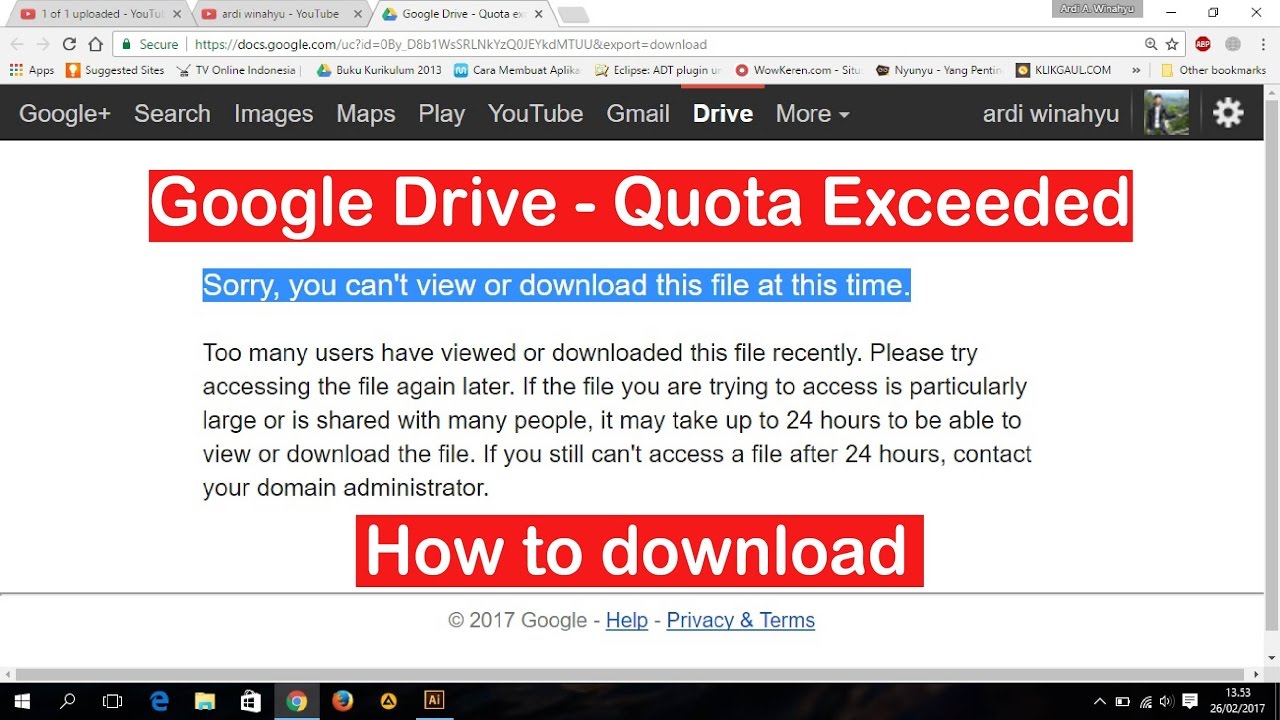1280x720 pixels.
Task: Show hidden system tray icons
Action: (1100, 701)
